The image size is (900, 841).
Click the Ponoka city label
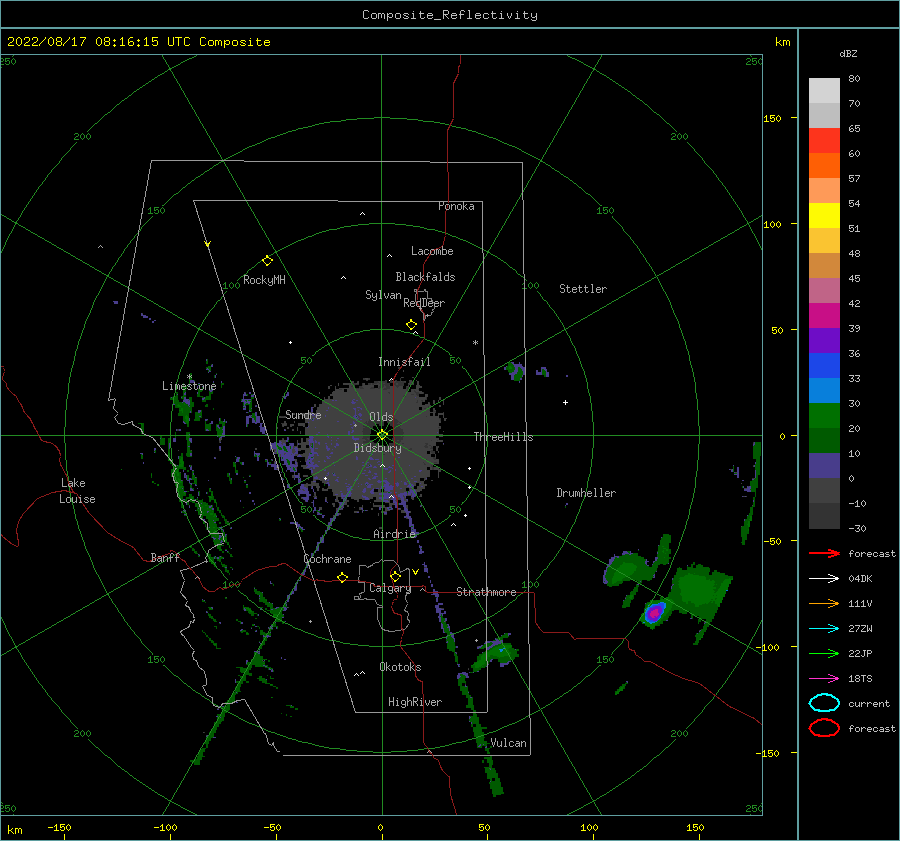pyautogui.click(x=456, y=206)
